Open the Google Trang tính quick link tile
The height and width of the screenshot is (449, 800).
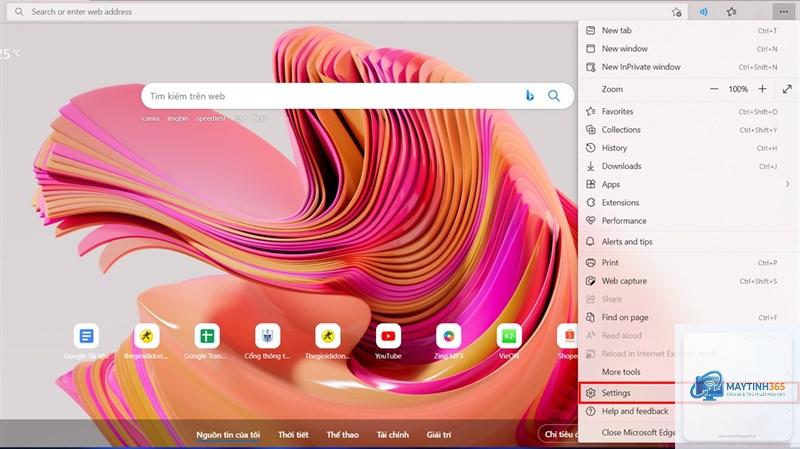(x=207, y=341)
